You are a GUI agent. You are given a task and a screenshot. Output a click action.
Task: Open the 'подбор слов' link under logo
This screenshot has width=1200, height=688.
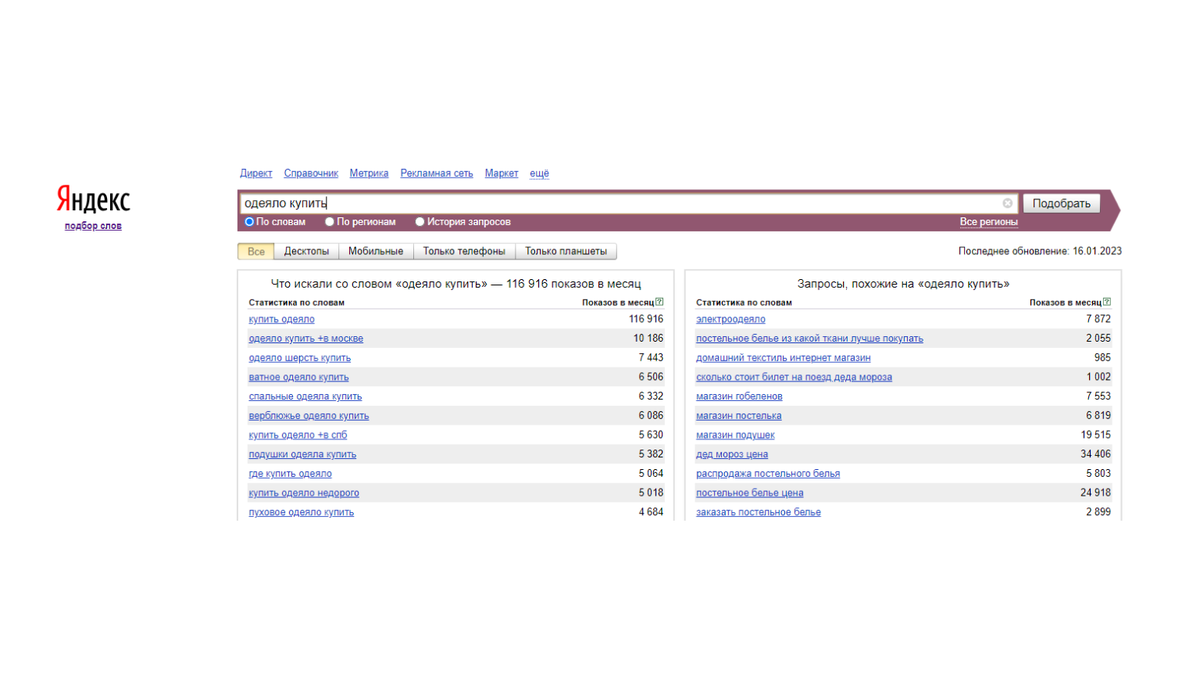pos(93,226)
